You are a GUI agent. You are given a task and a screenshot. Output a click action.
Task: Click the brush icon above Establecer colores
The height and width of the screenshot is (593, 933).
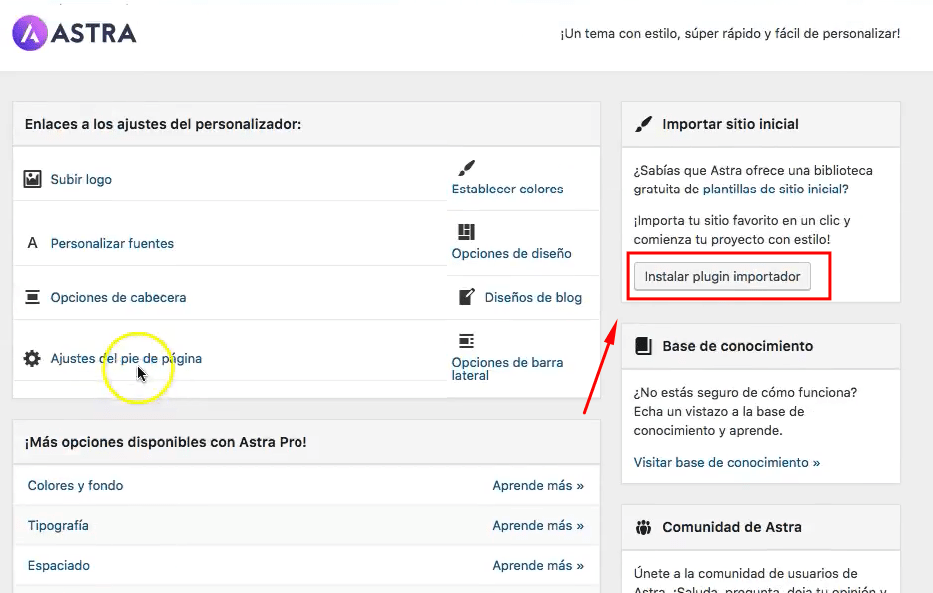(x=466, y=168)
